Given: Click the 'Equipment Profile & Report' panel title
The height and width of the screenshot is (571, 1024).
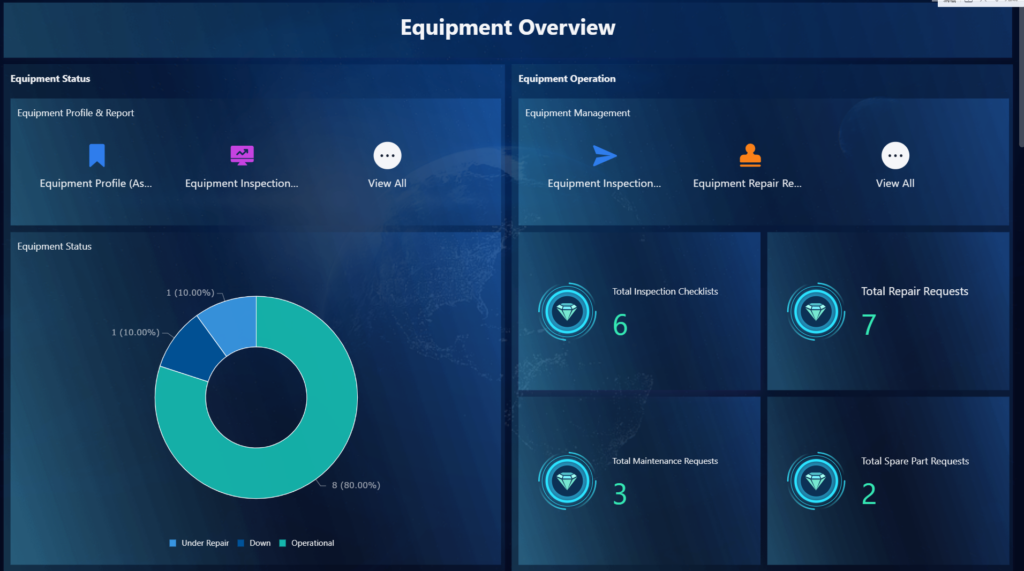Looking at the screenshot, I should coord(75,113).
